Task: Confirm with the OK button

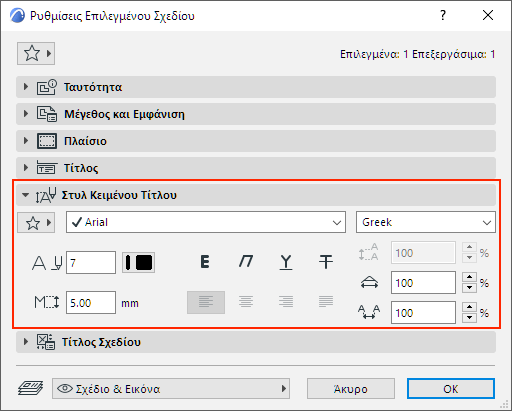Action: click(451, 389)
